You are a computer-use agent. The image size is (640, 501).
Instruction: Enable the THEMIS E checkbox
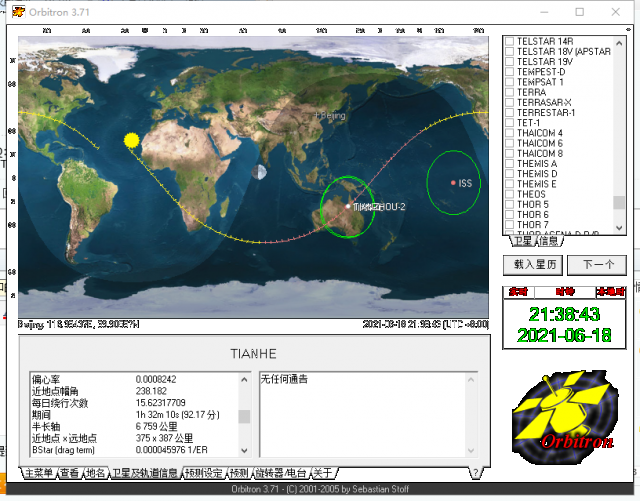509,184
